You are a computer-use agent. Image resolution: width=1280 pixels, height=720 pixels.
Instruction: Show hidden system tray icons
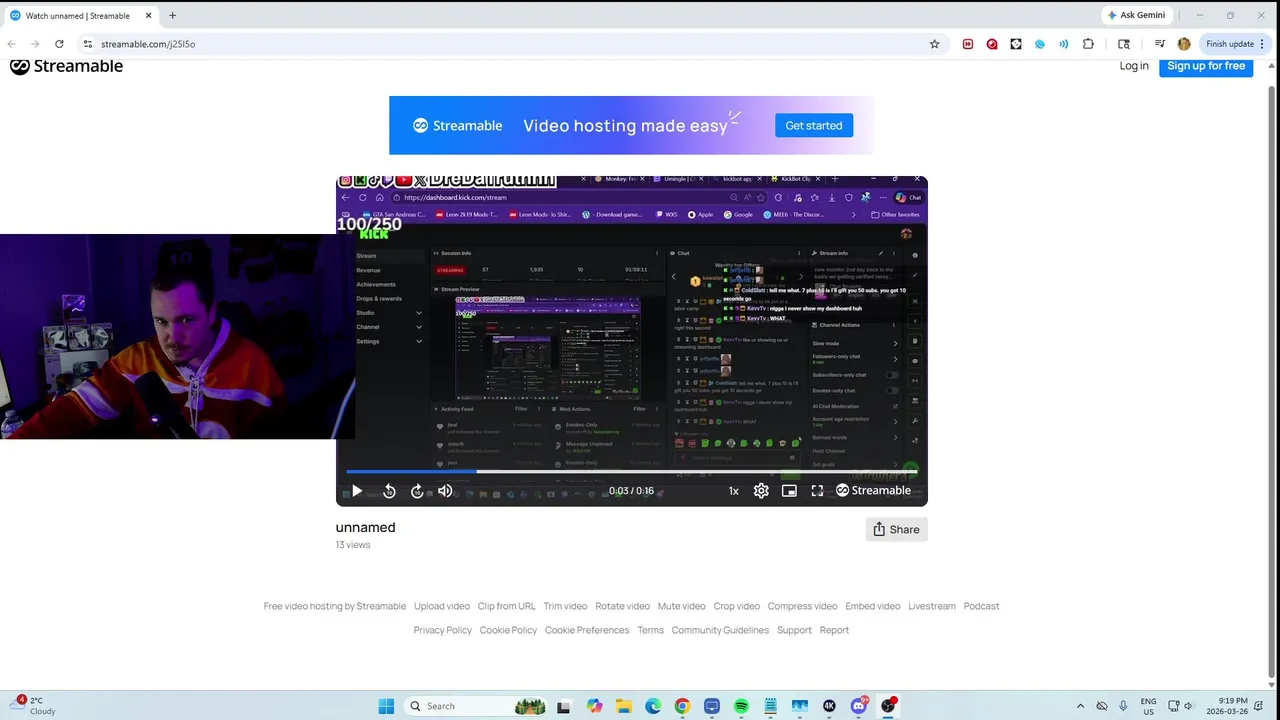coord(1080,706)
